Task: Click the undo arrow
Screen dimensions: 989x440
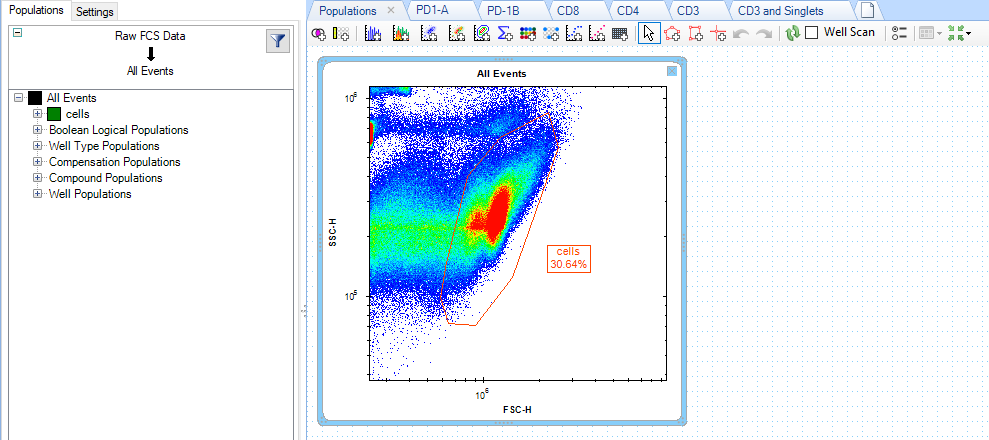Action: [x=741, y=34]
